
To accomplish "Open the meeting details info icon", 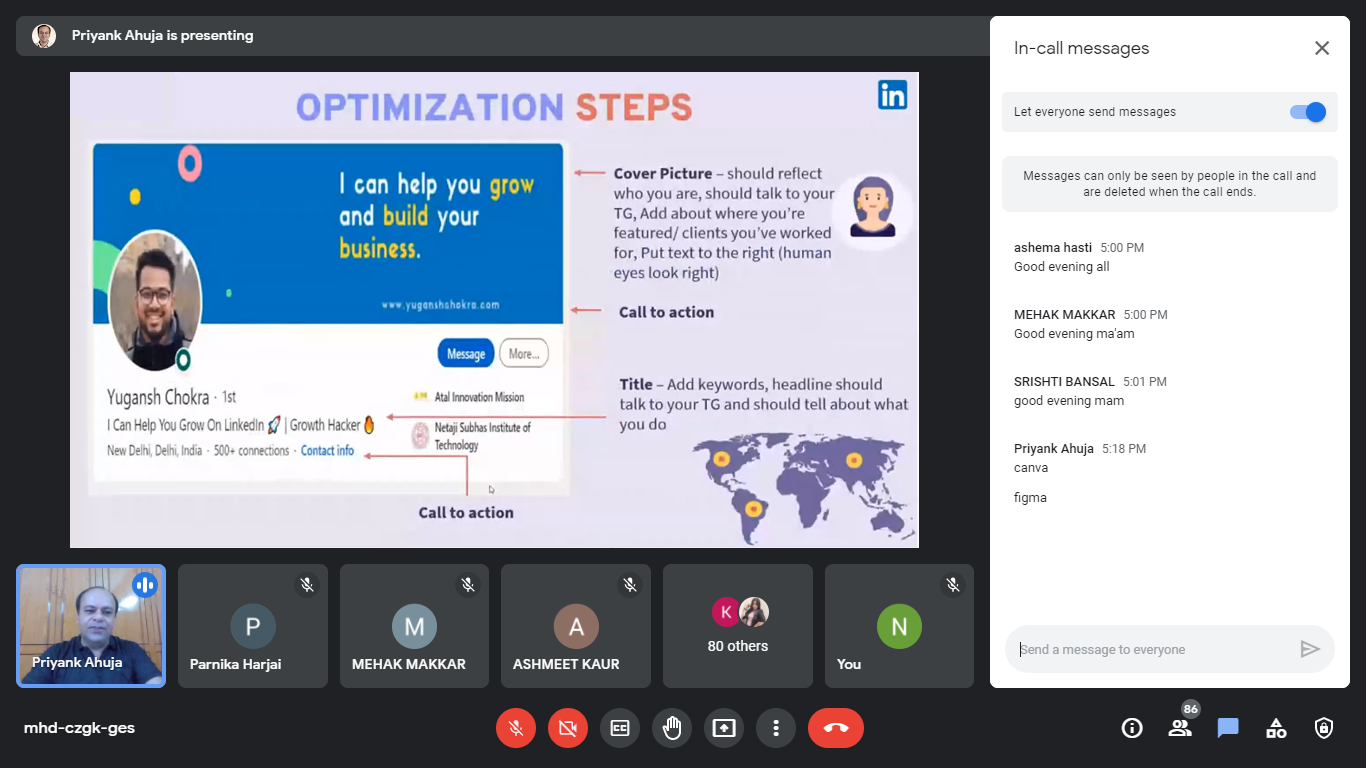I will pyautogui.click(x=1132, y=728).
